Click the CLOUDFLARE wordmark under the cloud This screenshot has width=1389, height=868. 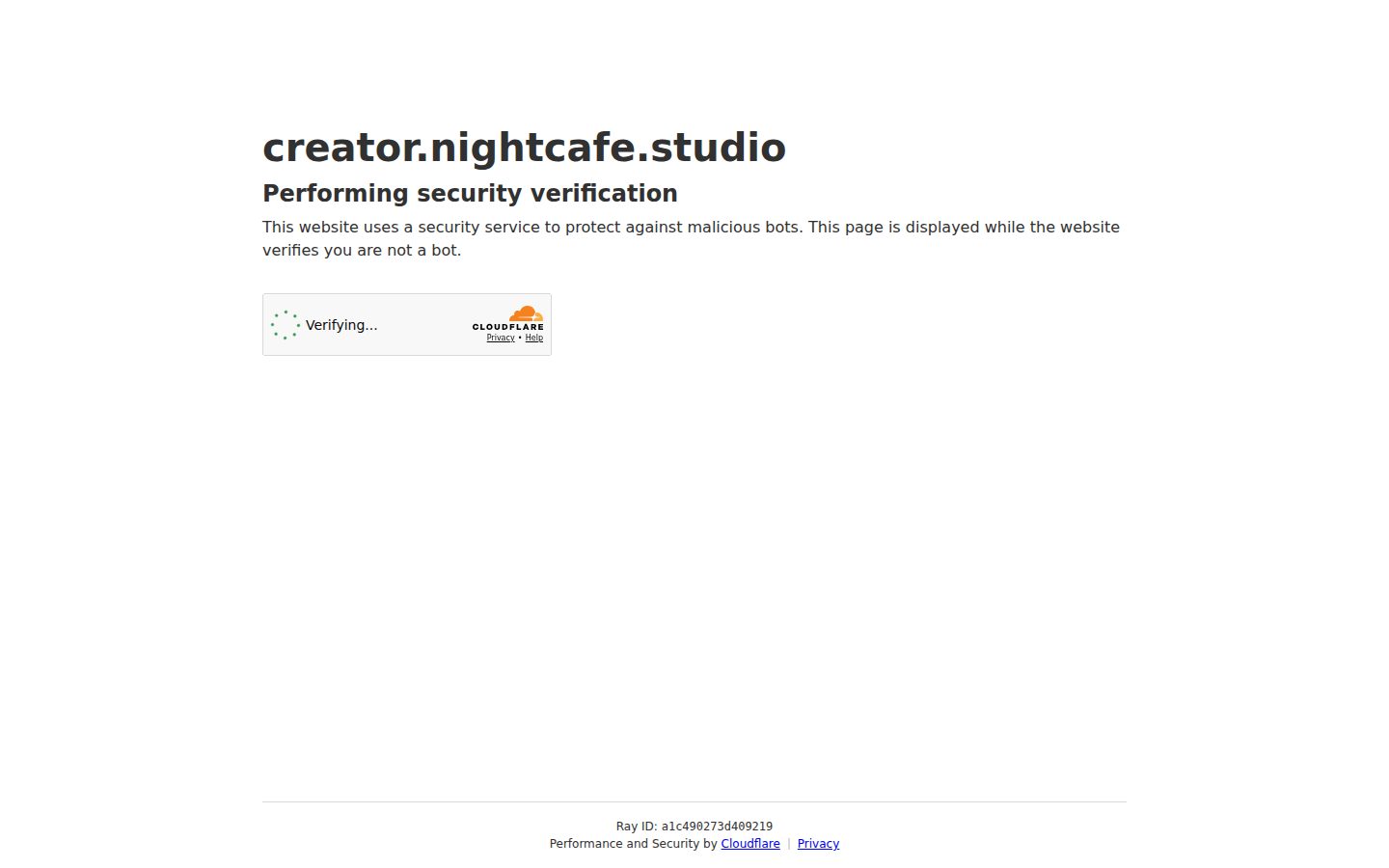click(x=507, y=327)
